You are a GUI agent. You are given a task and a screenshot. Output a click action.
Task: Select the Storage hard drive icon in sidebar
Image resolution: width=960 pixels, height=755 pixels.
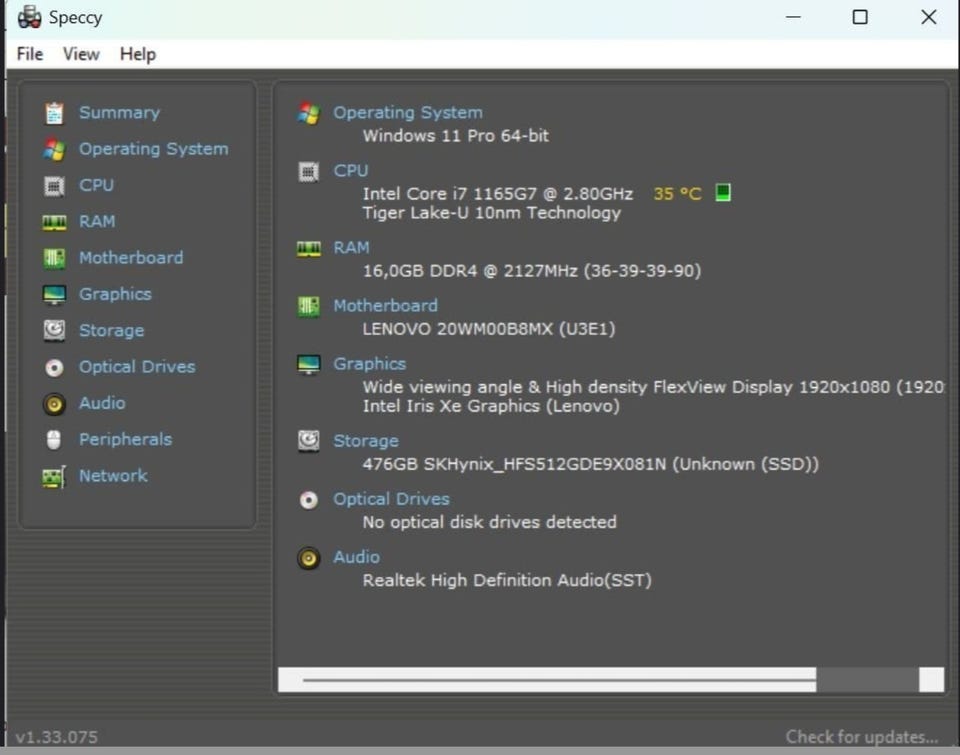point(54,330)
